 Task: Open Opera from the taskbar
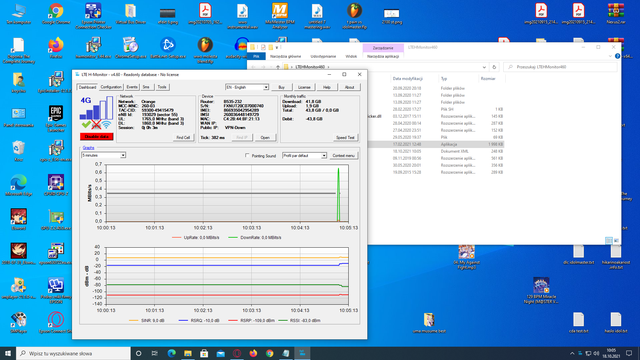[237, 353]
